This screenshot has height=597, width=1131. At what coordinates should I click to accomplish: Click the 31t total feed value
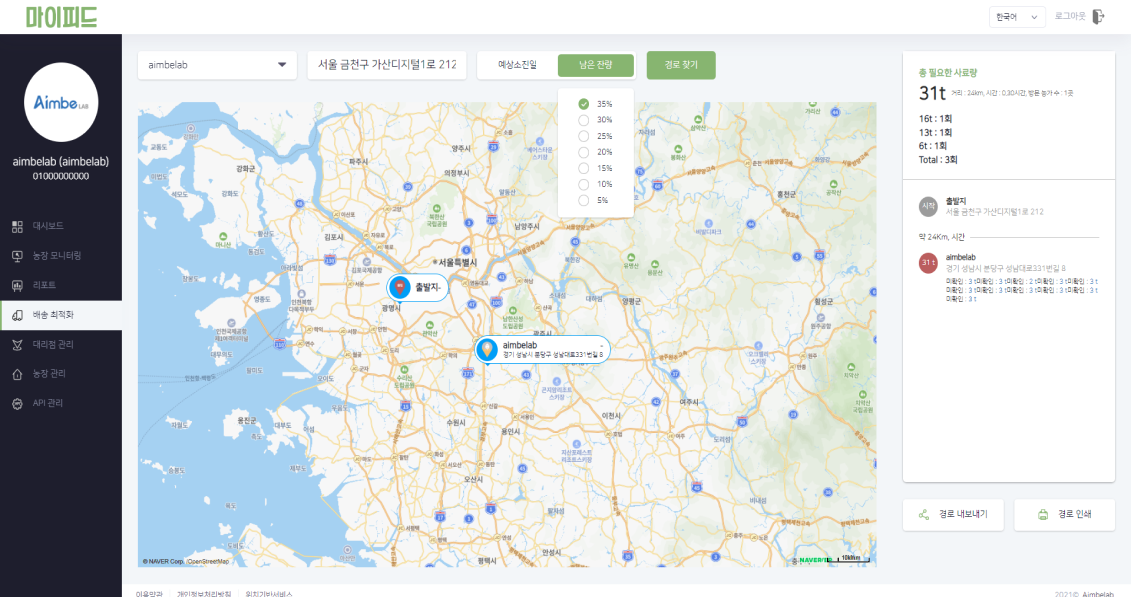click(932, 93)
